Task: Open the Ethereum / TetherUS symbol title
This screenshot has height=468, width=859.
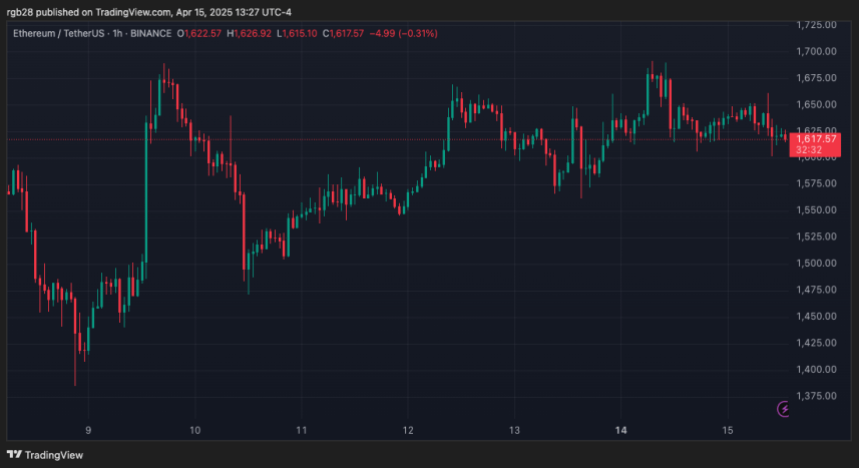Action: pos(62,34)
